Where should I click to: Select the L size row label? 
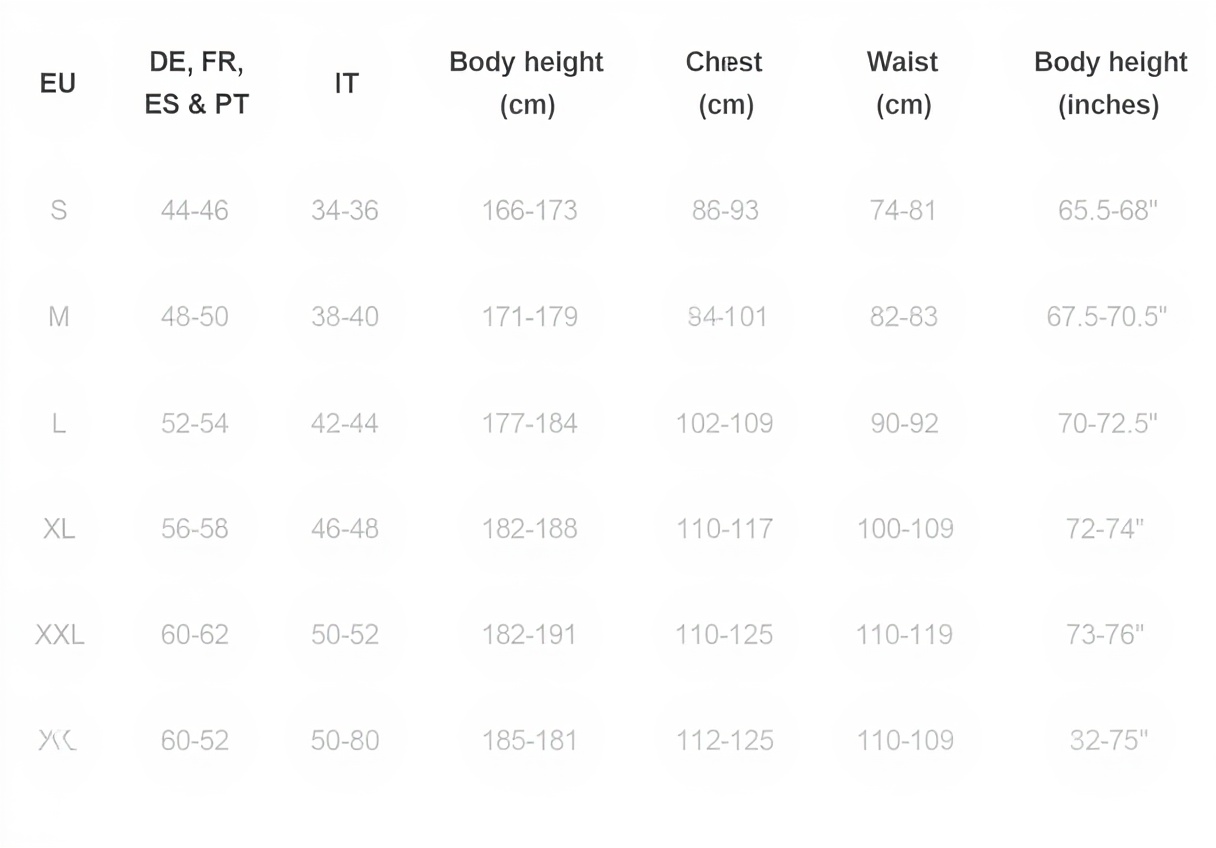point(59,424)
